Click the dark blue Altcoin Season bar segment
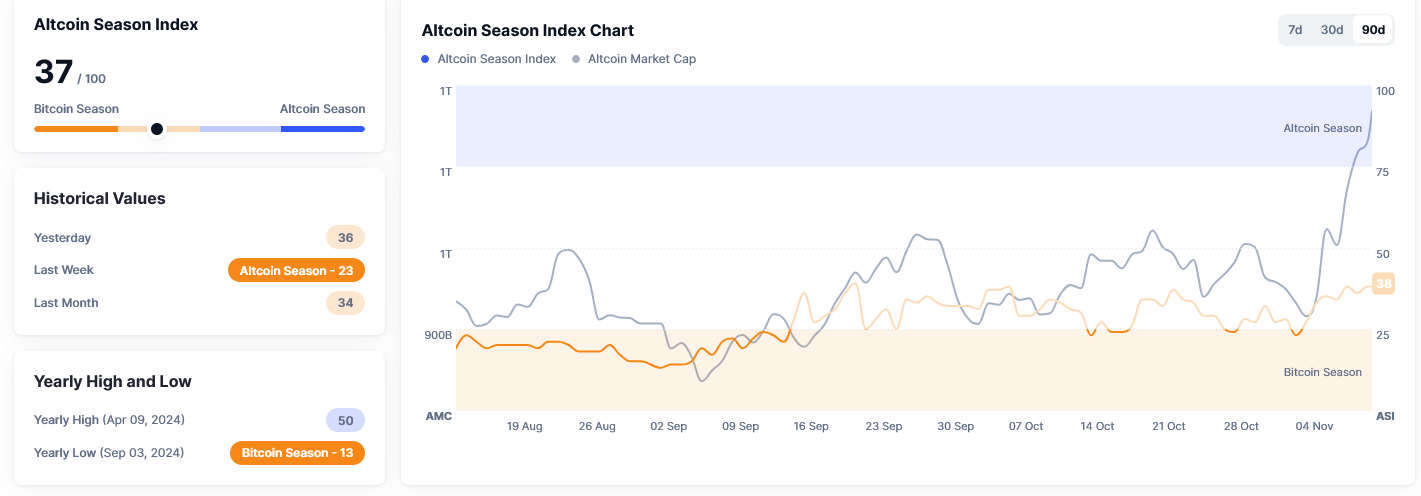This screenshot has height=496, width=1421. tap(322, 129)
